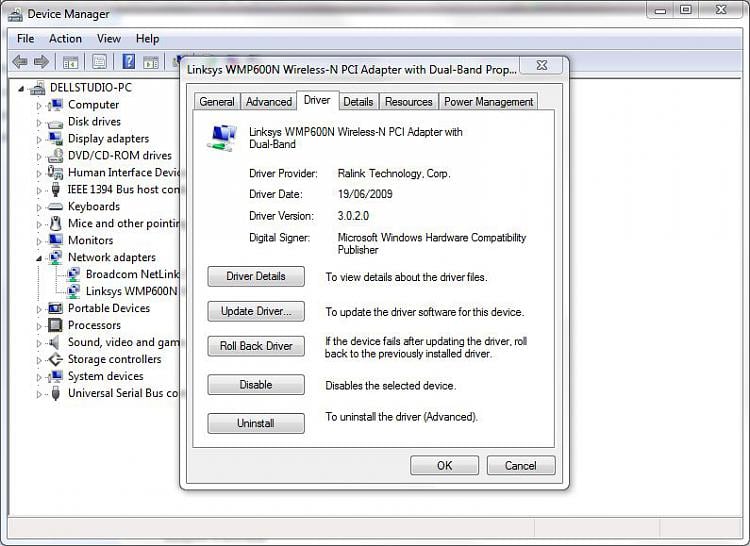Viewport: 750px width, 546px height.
Task: Click the Linksys WMP600N adapter tree icon
Action: (73, 291)
